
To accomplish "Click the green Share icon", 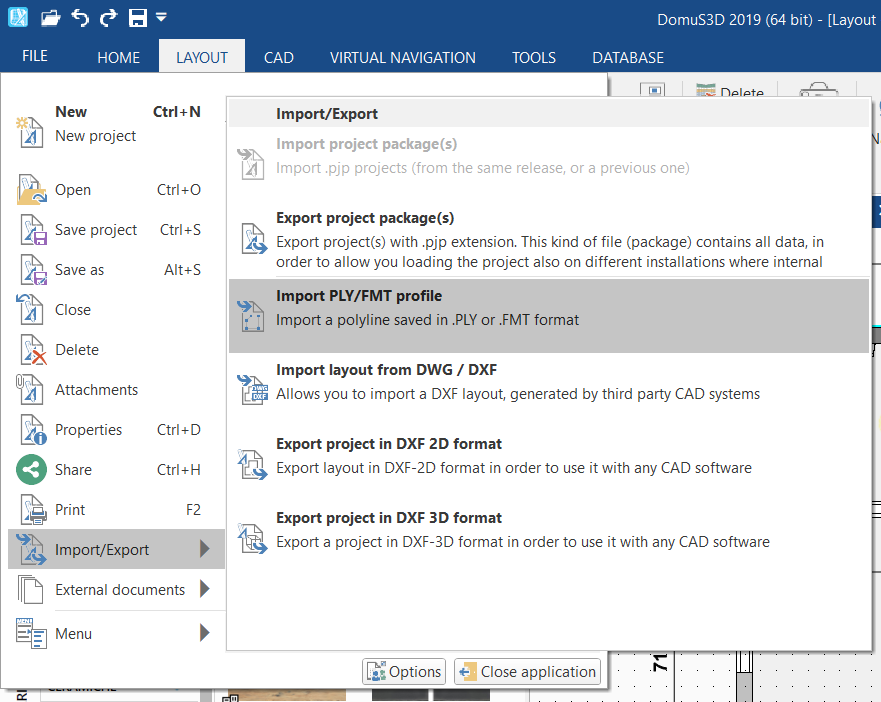I will pos(31,470).
